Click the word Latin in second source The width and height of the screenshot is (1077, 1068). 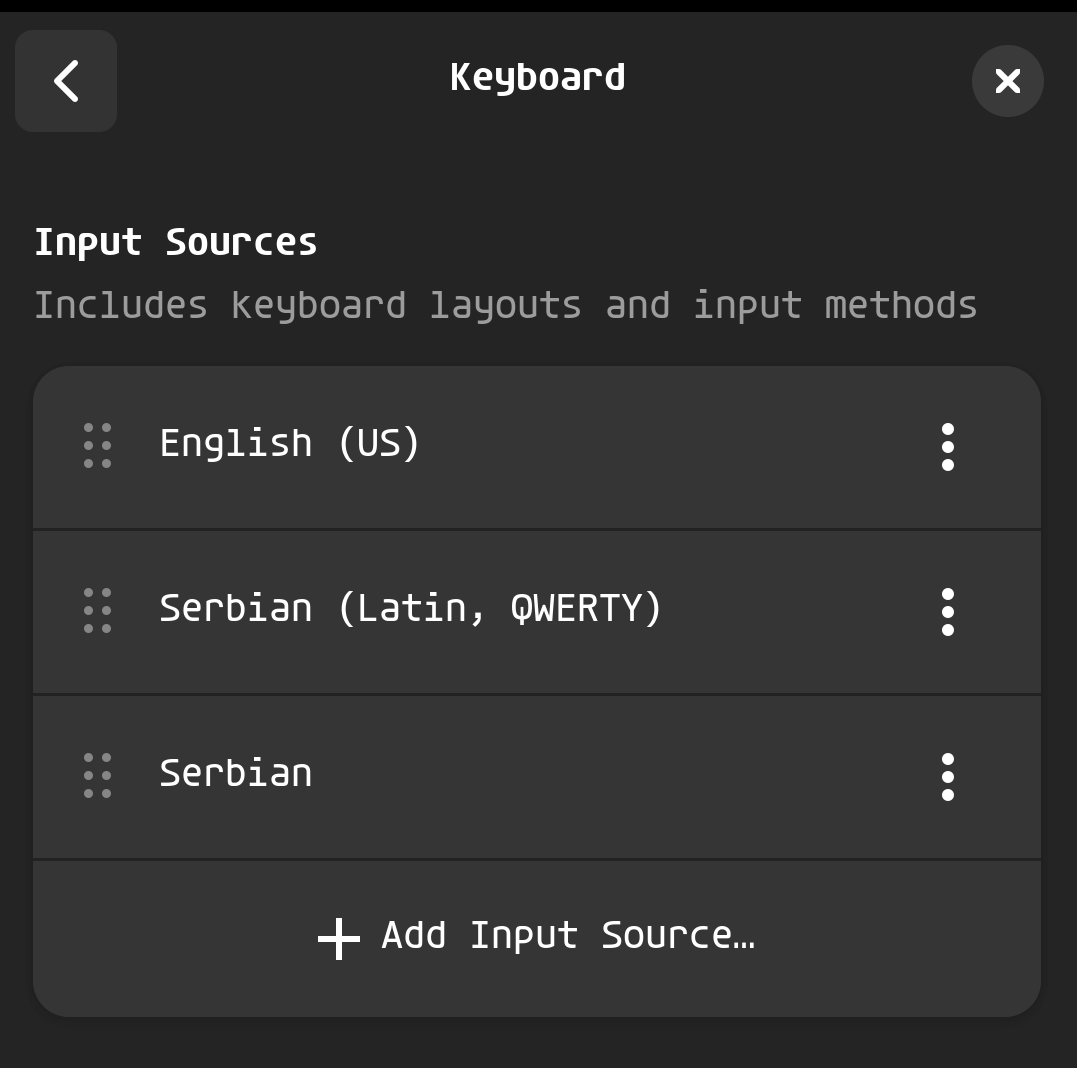click(411, 609)
